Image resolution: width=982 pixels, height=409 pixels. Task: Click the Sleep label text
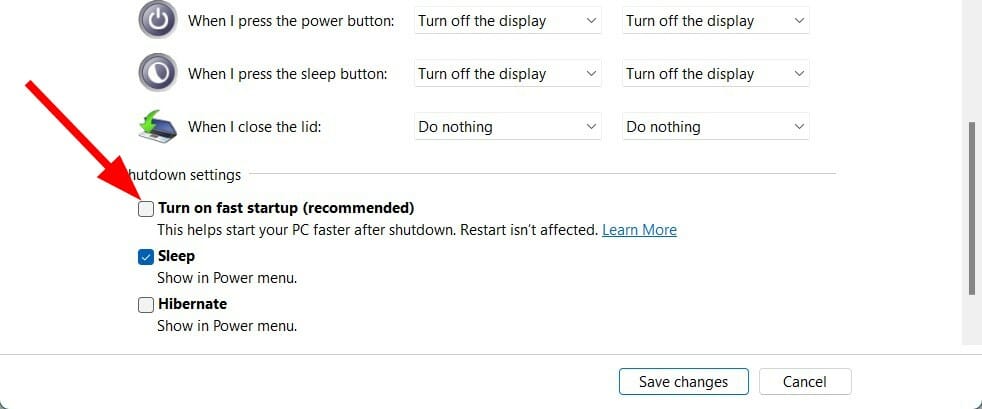(x=177, y=257)
